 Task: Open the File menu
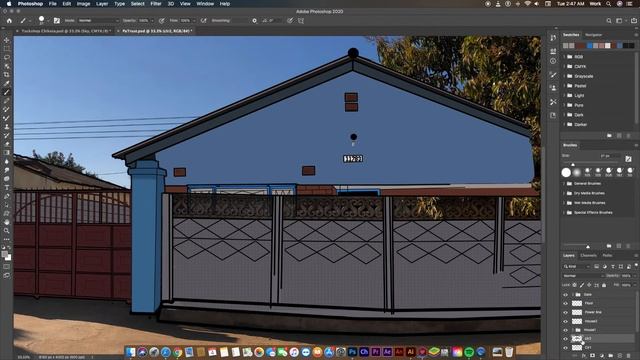tap(53, 4)
